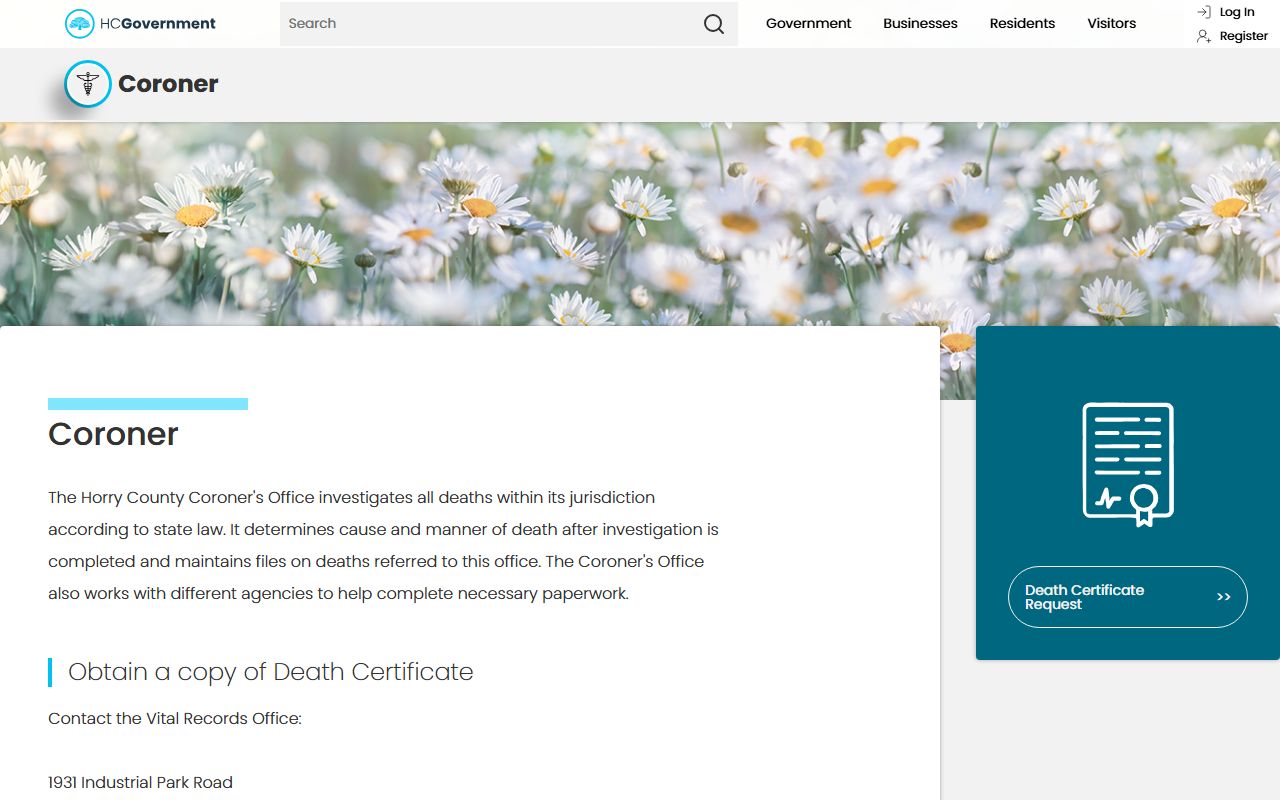Screen dimensions: 1280x800
Task: Open the Government menu
Action: click(808, 23)
